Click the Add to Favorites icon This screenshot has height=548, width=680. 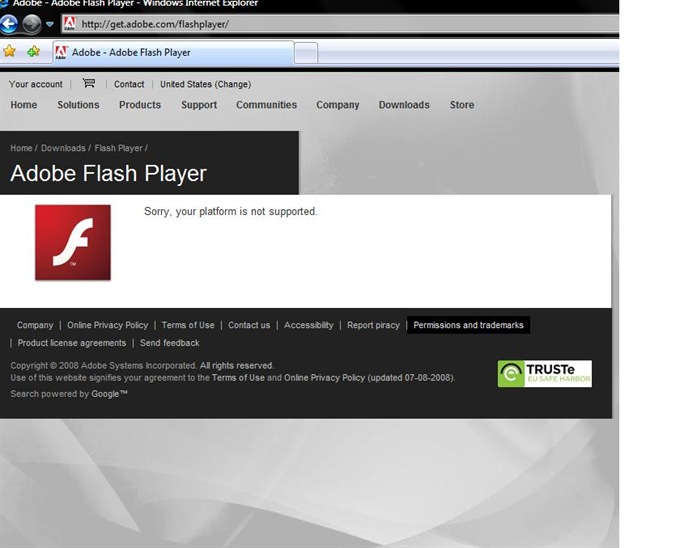[x=34, y=52]
